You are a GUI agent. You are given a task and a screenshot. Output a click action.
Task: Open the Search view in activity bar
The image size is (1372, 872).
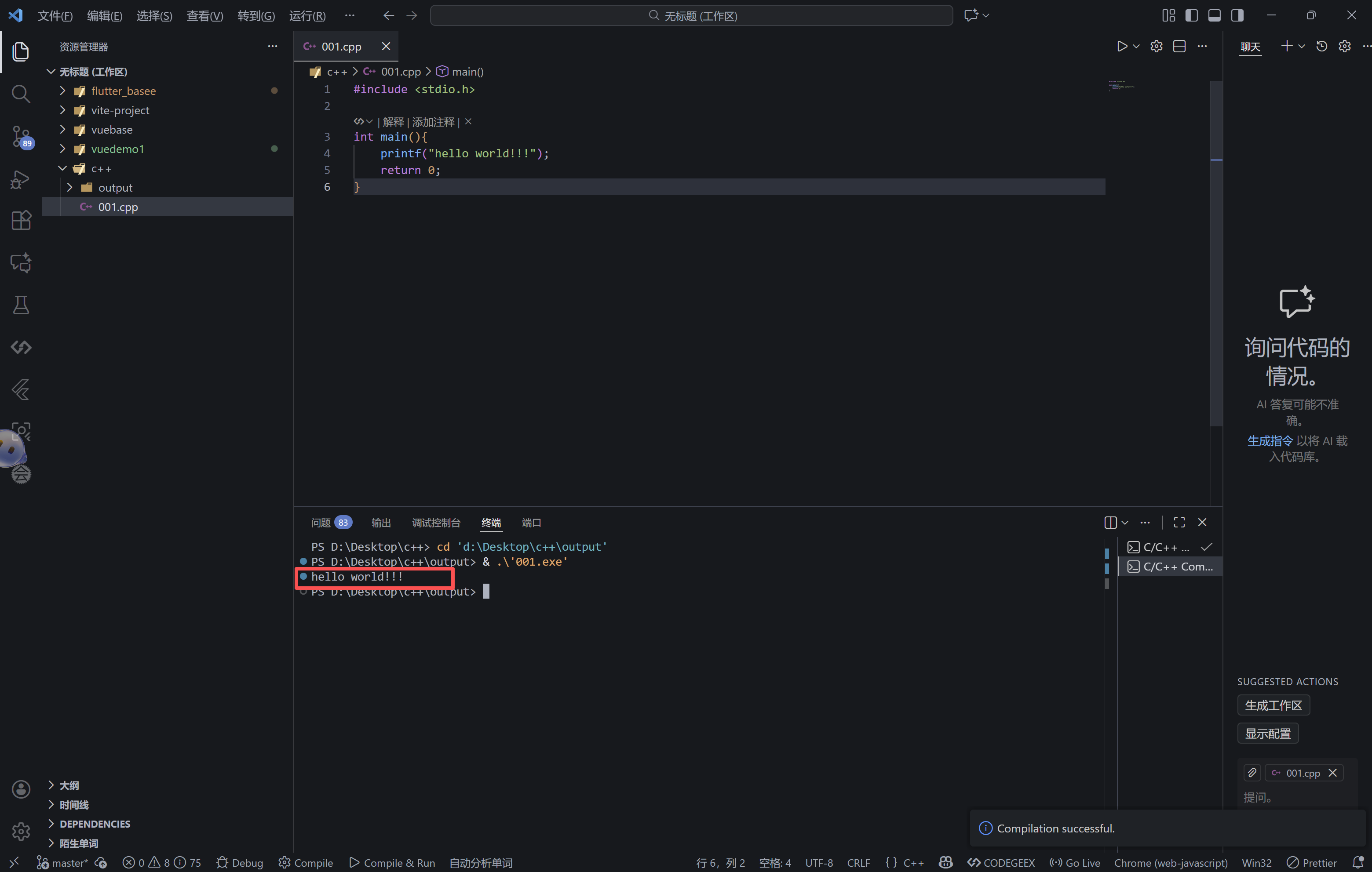click(21, 94)
